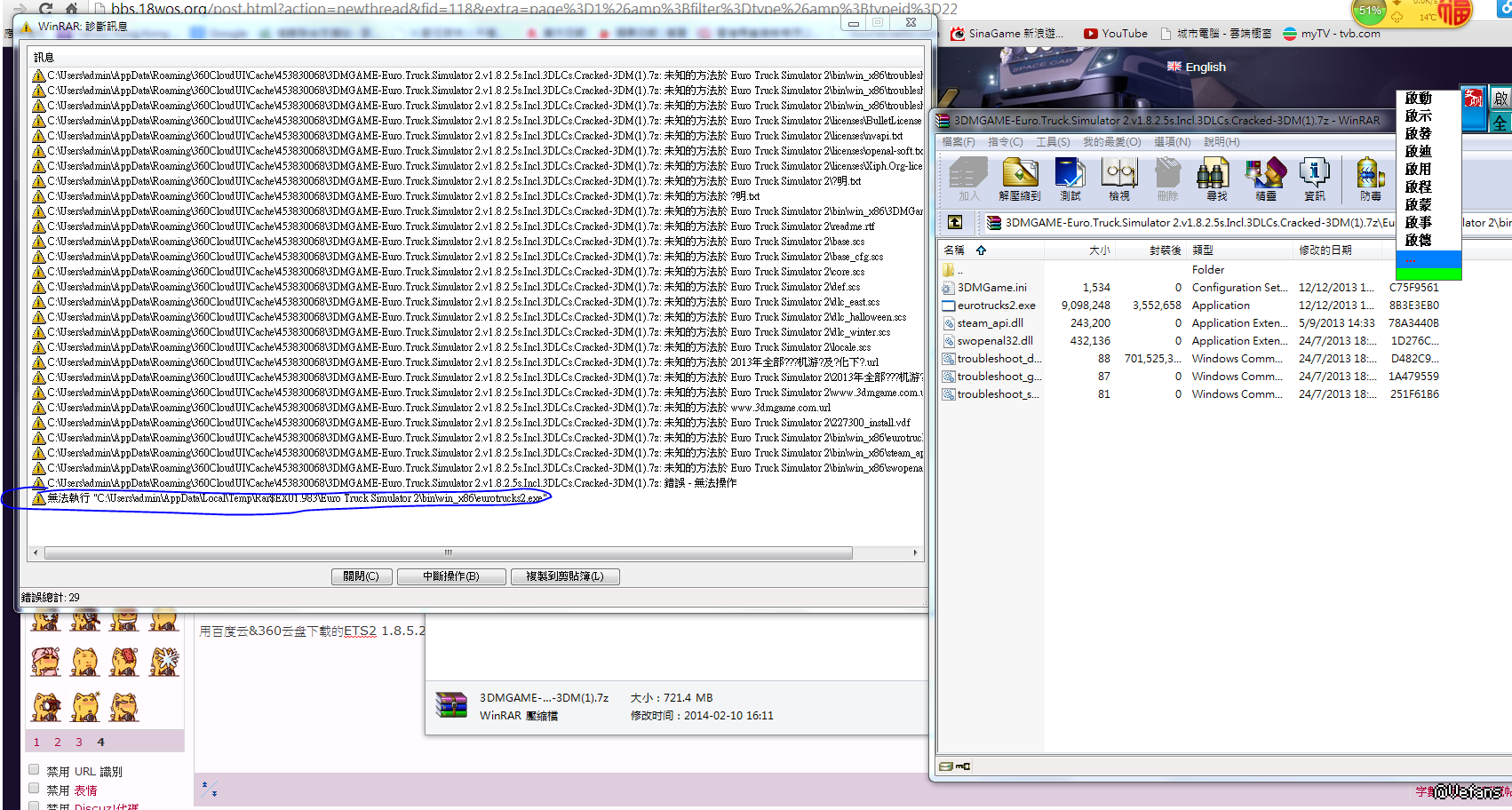This screenshot has height=810, width=1512.
Task: Open the 檢視 (View) file icon
Action: point(1118,179)
